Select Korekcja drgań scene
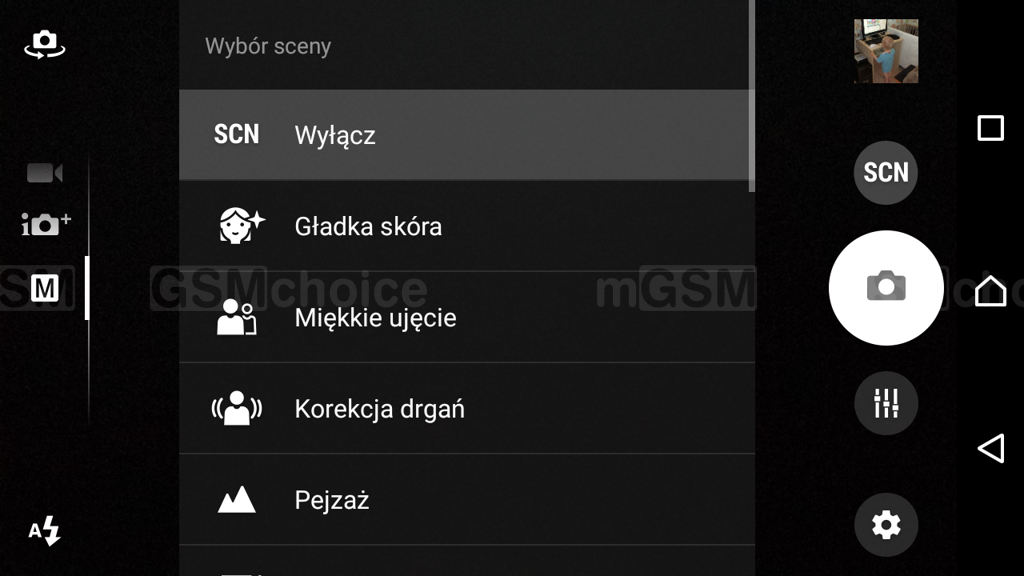Screen dimensions: 1024x576 click(x=467, y=409)
